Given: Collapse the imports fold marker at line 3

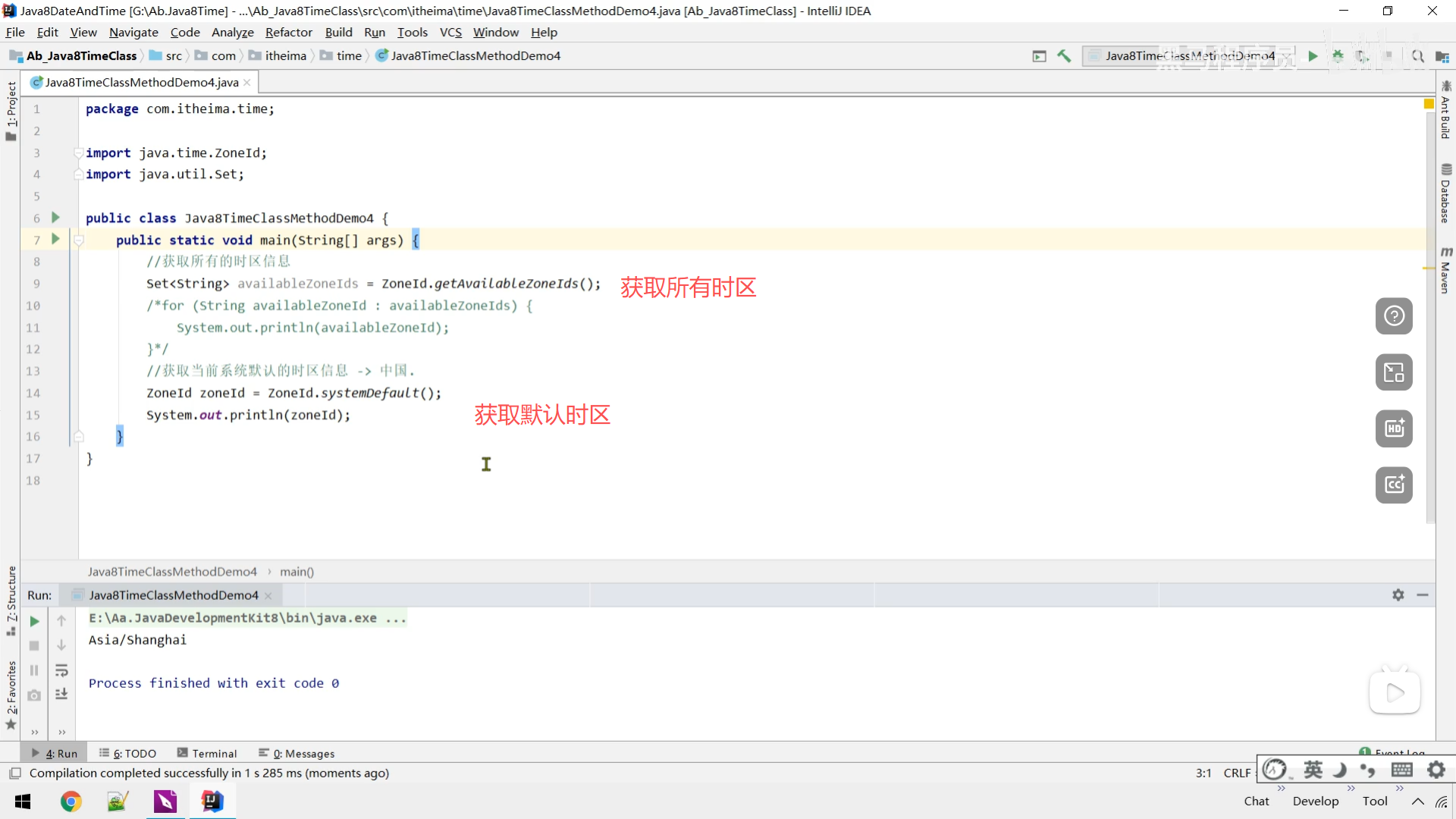Looking at the screenshot, I should [78, 153].
